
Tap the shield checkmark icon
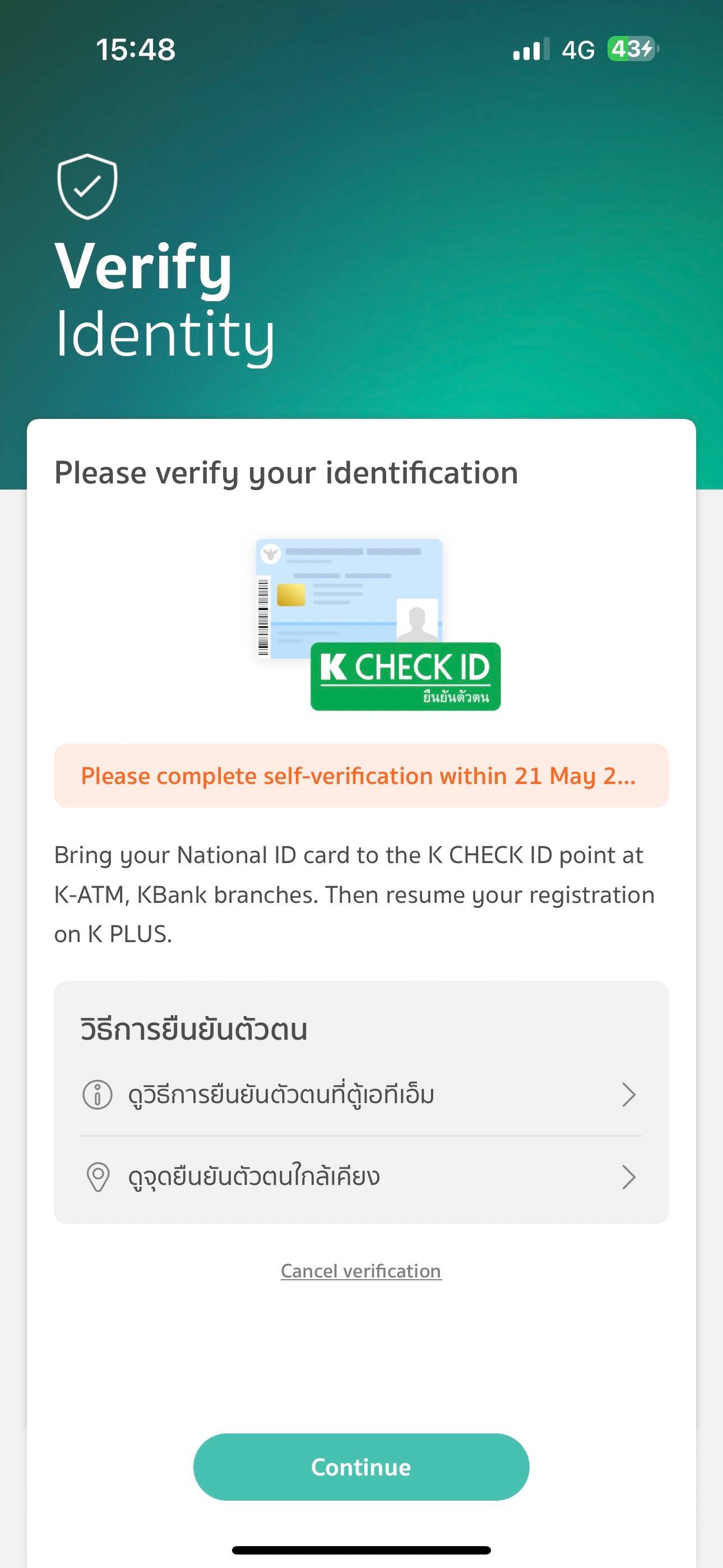pos(87,186)
